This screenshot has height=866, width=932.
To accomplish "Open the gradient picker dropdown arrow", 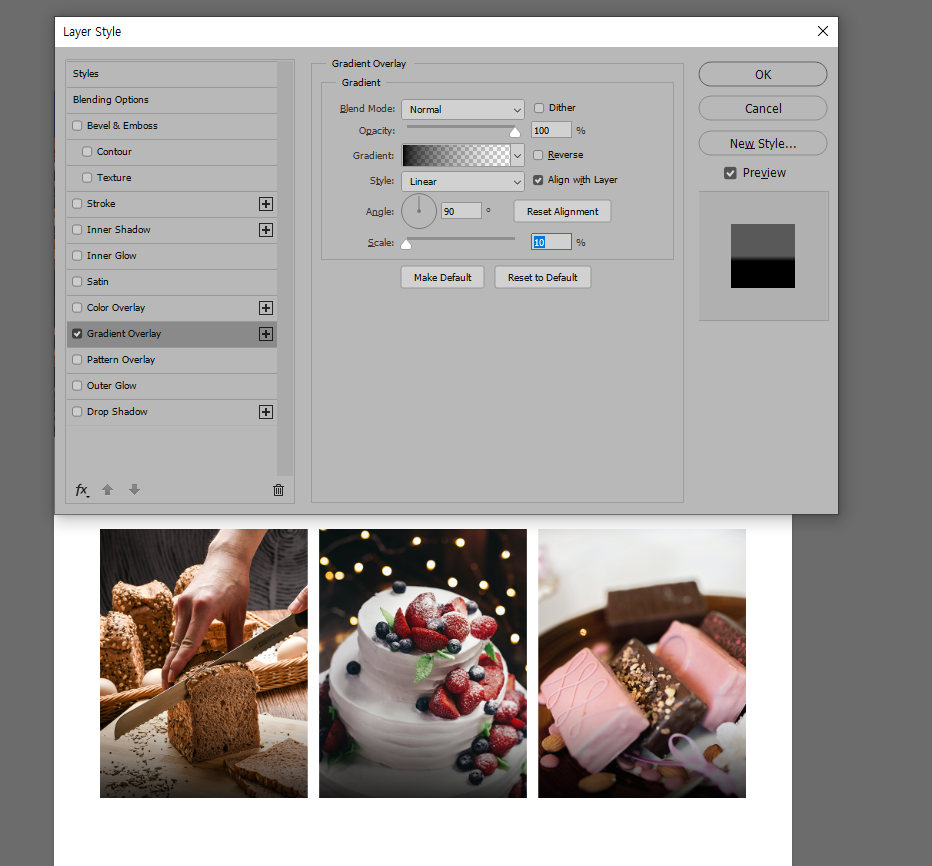I will click(518, 156).
